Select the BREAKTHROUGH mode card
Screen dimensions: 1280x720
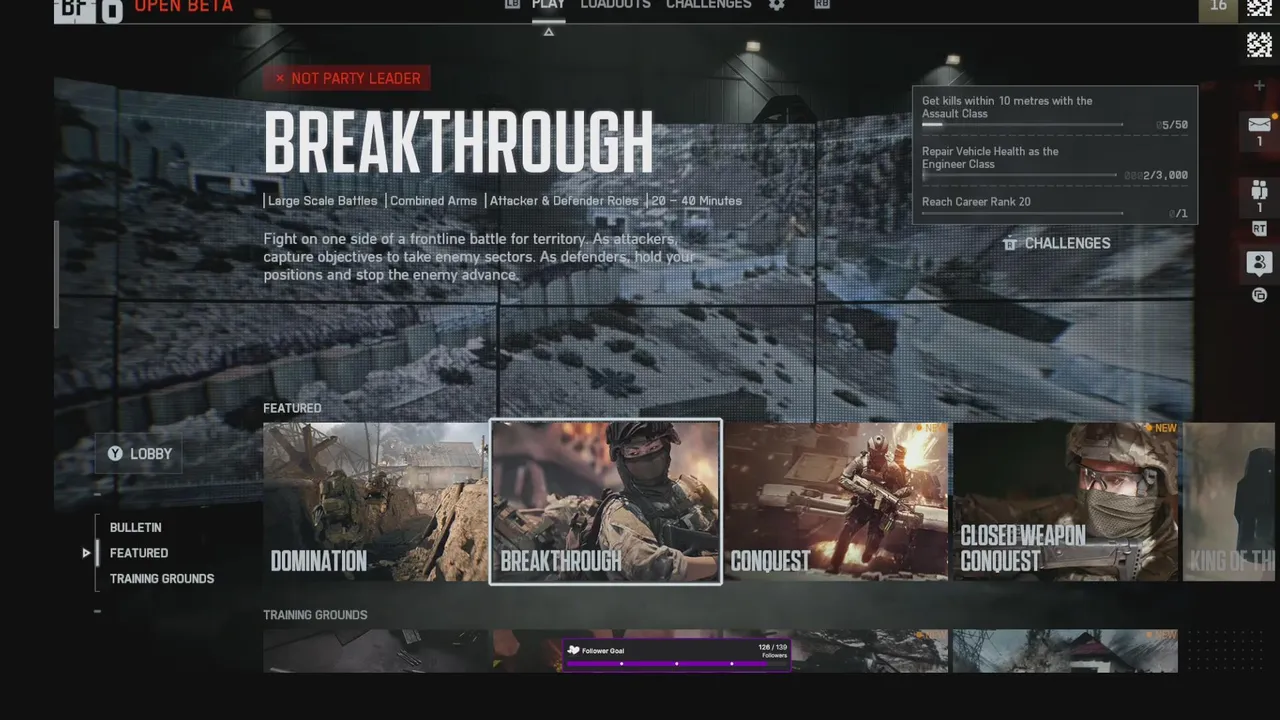pos(605,502)
